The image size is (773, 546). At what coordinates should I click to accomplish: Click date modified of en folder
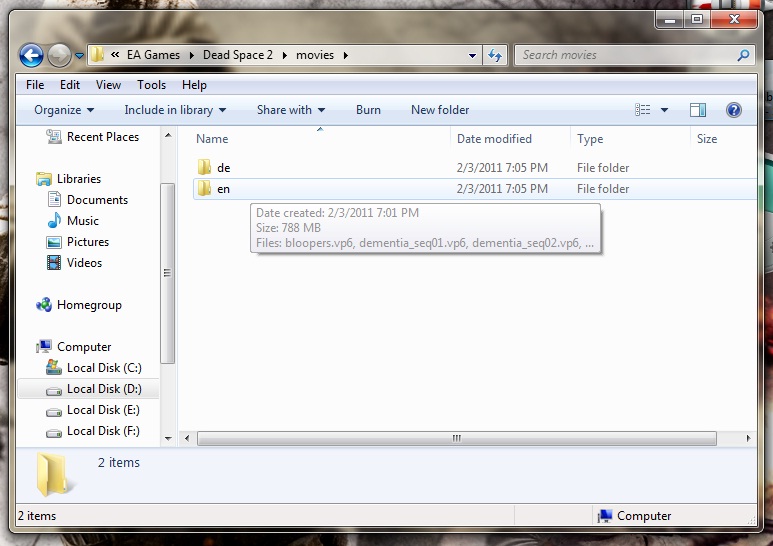coord(502,189)
